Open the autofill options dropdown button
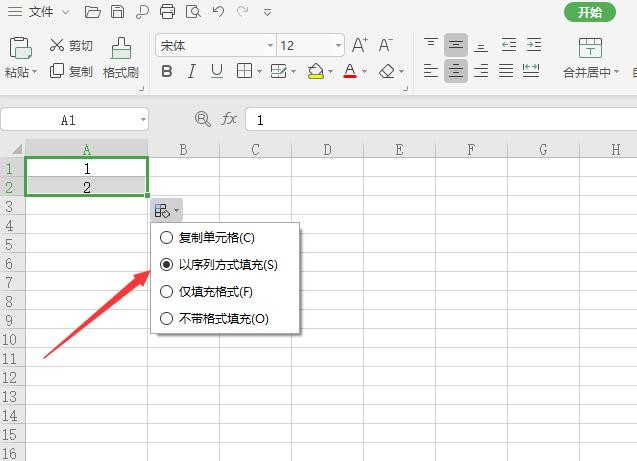 click(x=167, y=211)
